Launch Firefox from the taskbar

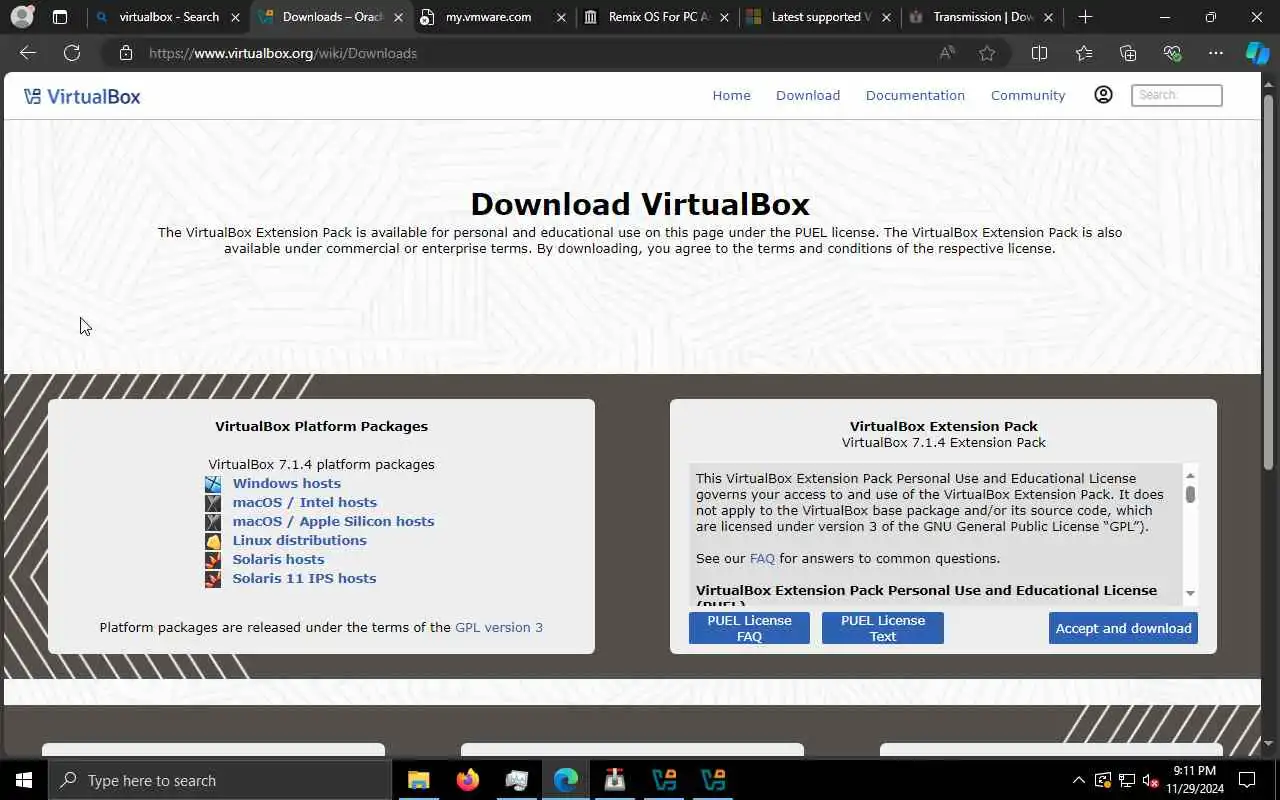click(x=467, y=780)
